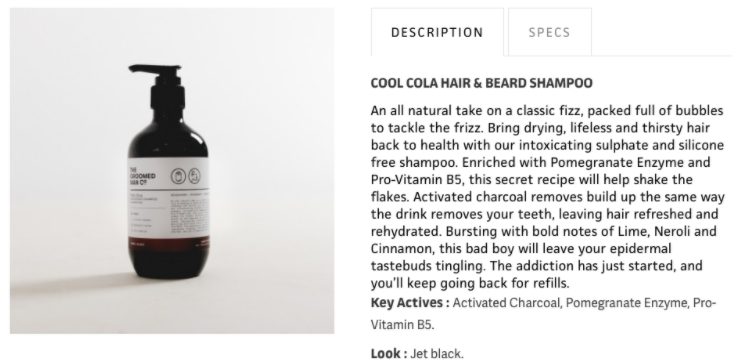Click the Cool Cola Hair & Beard Shampoo heading
751x363 pixels.
(x=481, y=83)
